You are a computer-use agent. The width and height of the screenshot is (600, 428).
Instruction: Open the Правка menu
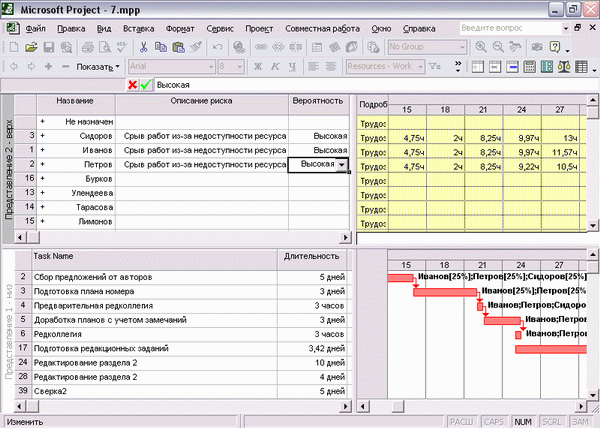pos(71,29)
